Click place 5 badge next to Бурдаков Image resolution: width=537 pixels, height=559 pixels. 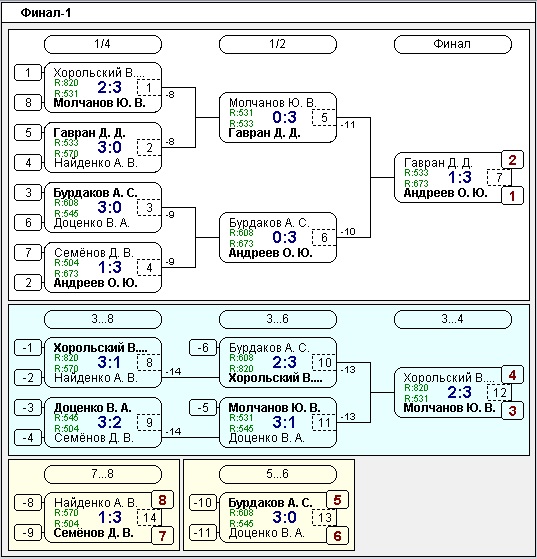point(337,500)
